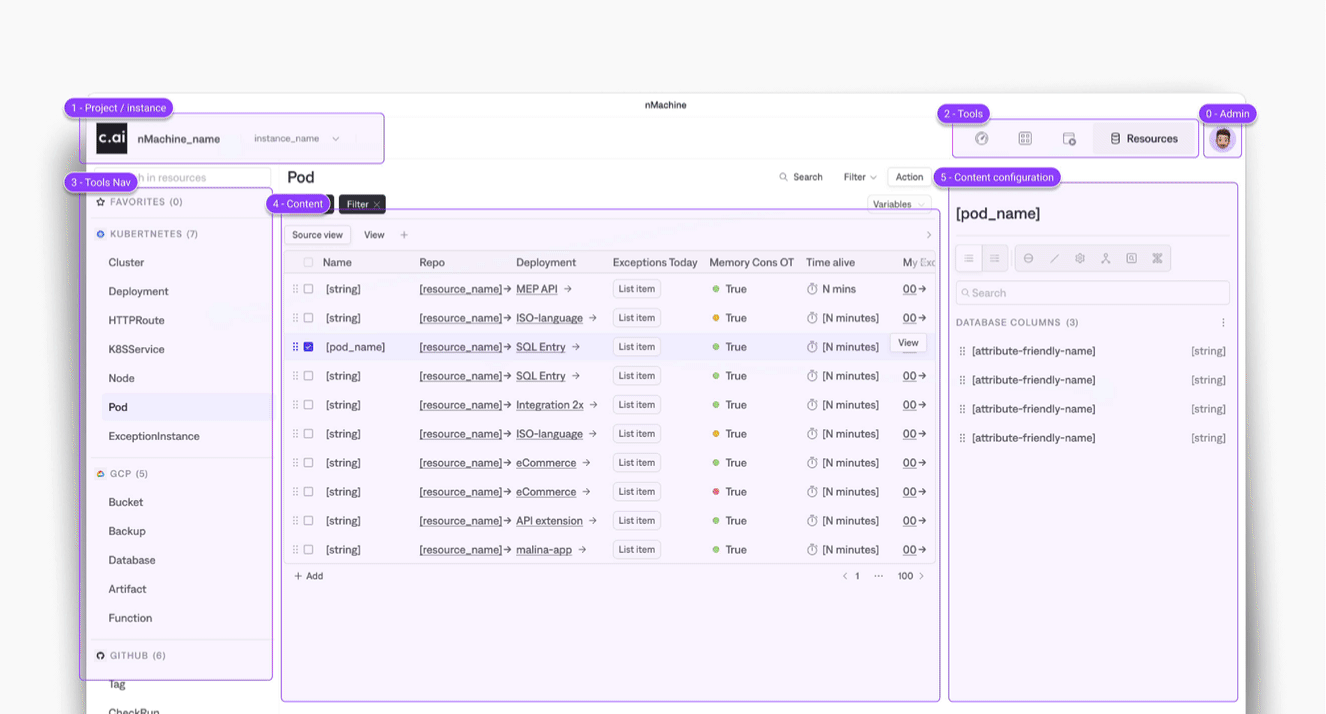Switch to the Resources tab
Viewport: 1326px width, 714px height.
click(1144, 139)
